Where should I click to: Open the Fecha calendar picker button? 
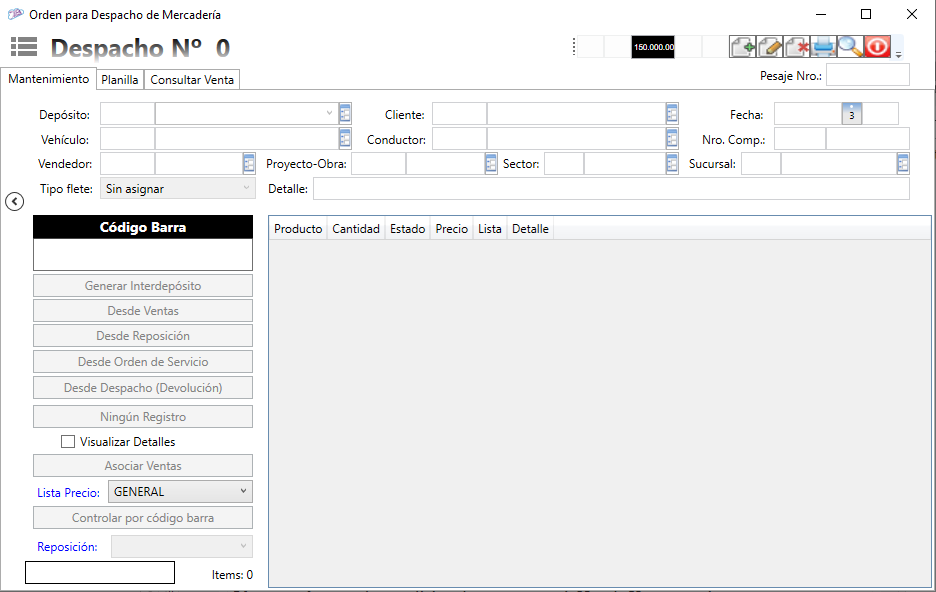click(x=852, y=113)
